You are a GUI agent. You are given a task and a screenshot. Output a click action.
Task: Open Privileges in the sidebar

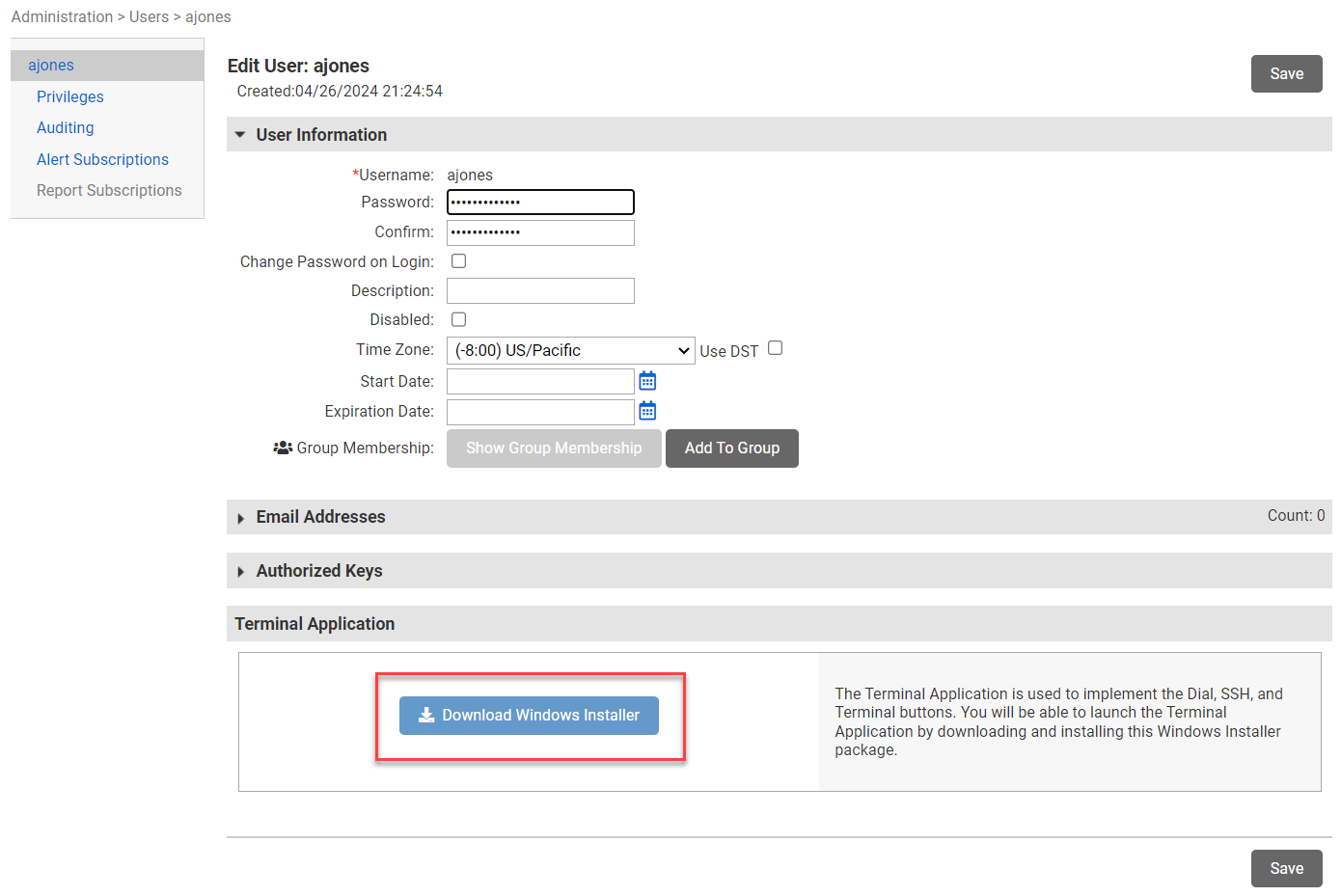(x=70, y=96)
